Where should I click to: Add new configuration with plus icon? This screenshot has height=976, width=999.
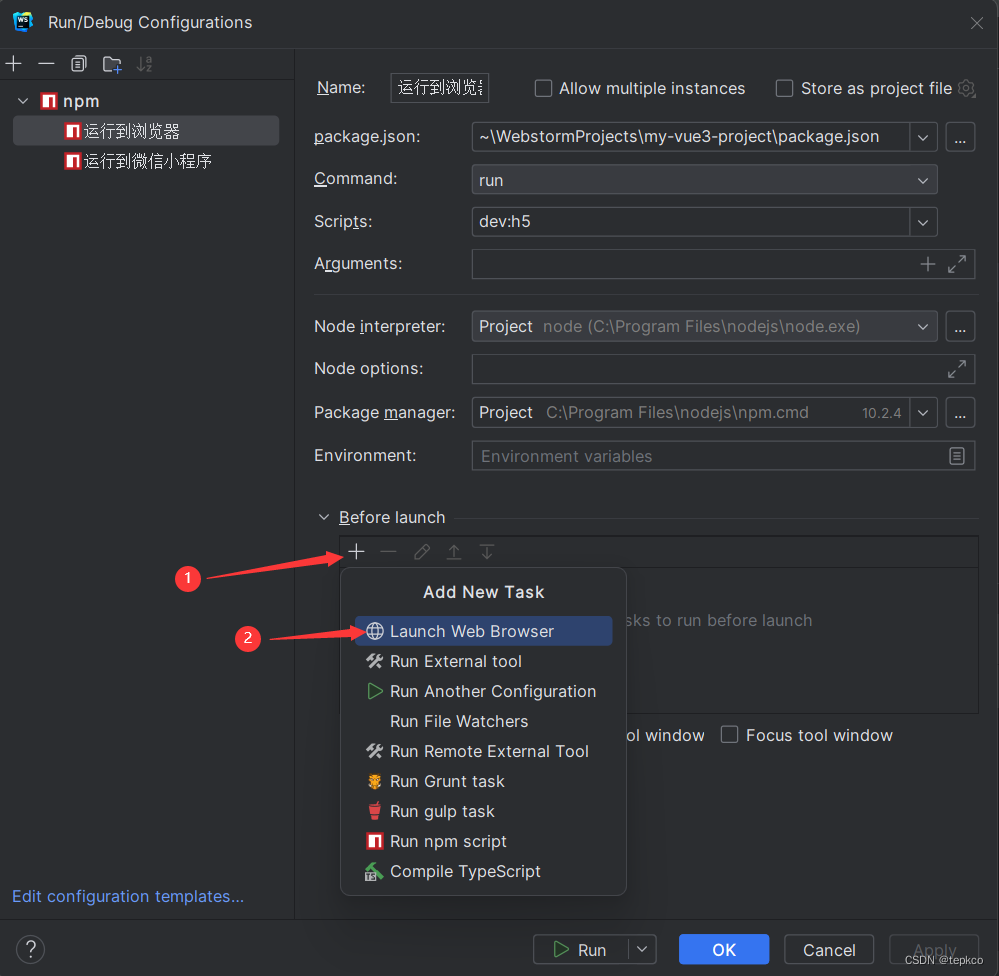pyautogui.click(x=13, y=64)
